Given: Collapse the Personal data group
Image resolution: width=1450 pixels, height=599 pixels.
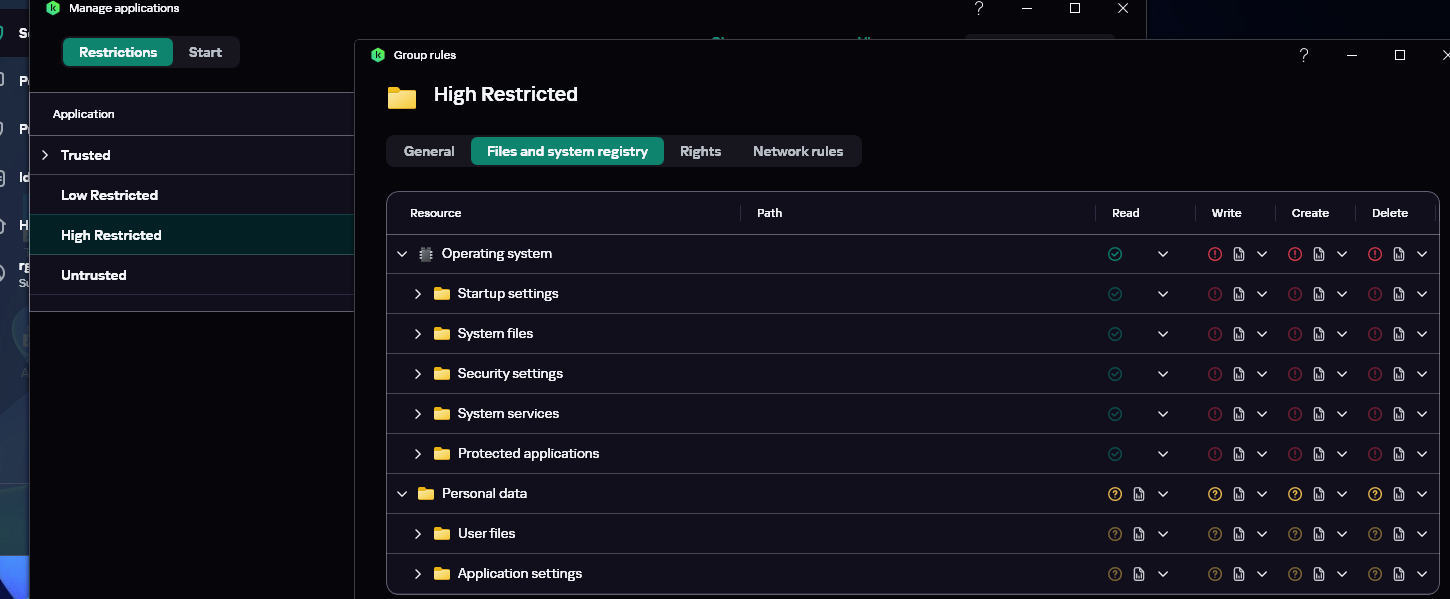Looking at the screenshot, I should pos(402,494).
